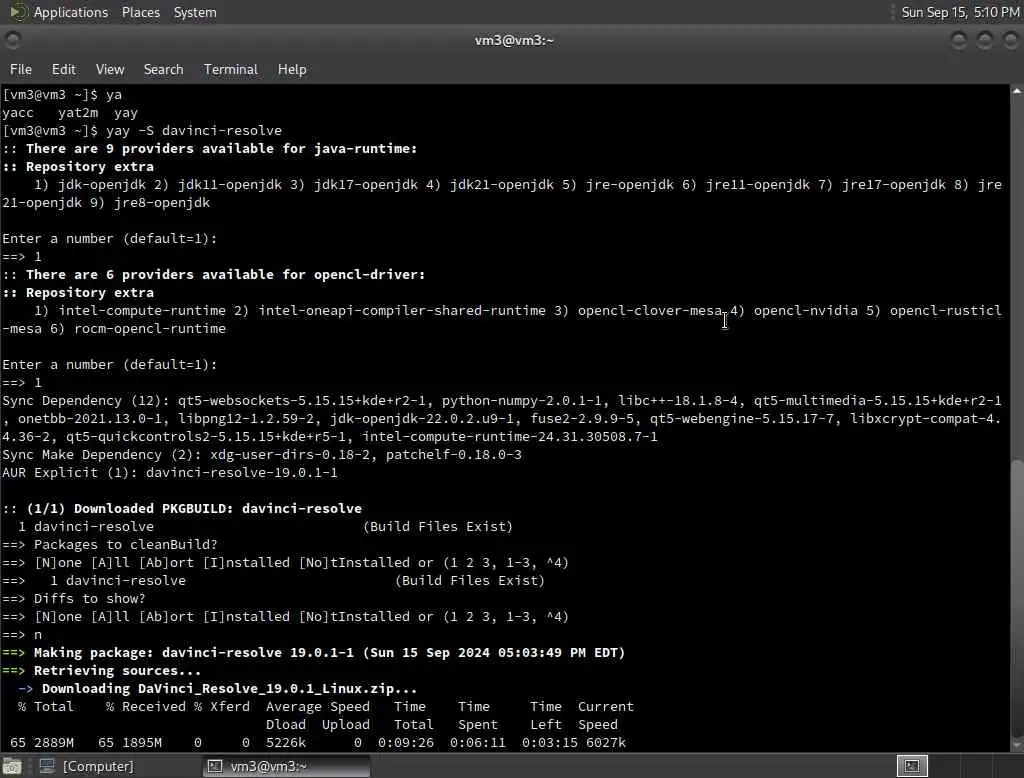Viewport: 1024px width, 778px height.
Task: Click the '5226k' average download speed value
Action: (285, 743)
